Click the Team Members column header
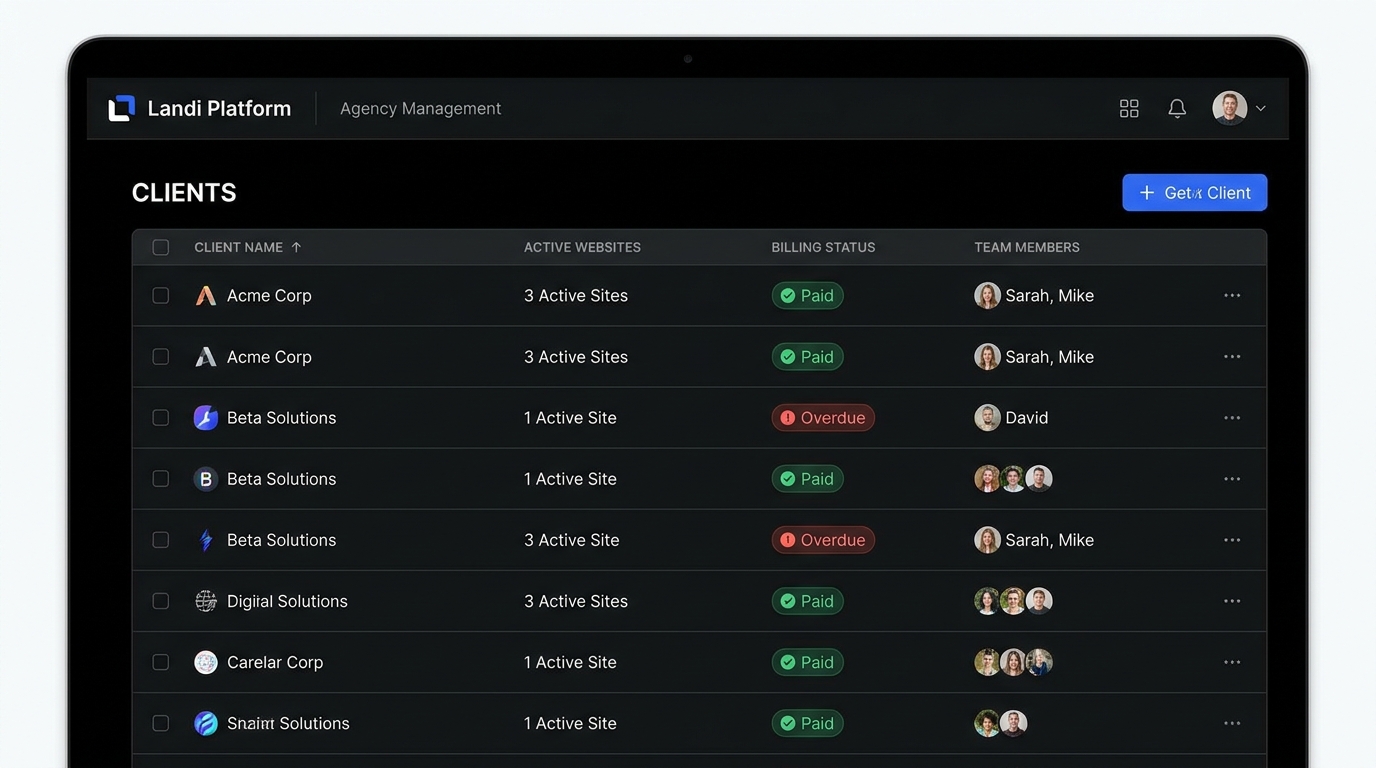 coord(1027,247)
